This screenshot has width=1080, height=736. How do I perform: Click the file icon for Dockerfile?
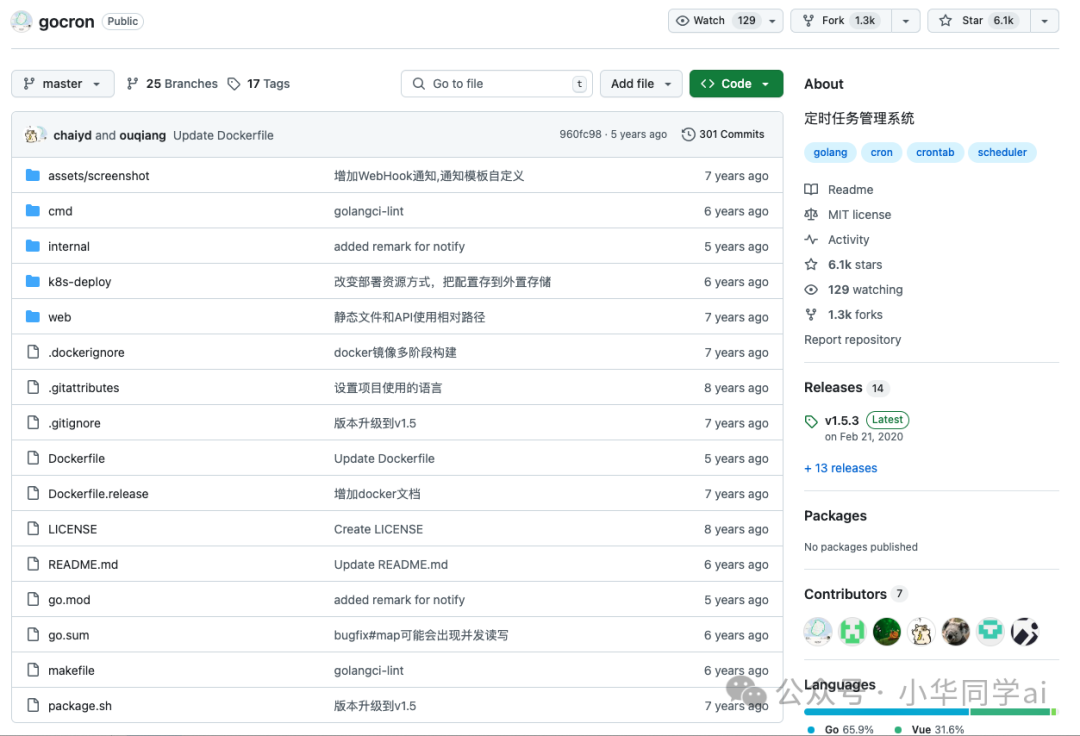click(x=33, y=458)
